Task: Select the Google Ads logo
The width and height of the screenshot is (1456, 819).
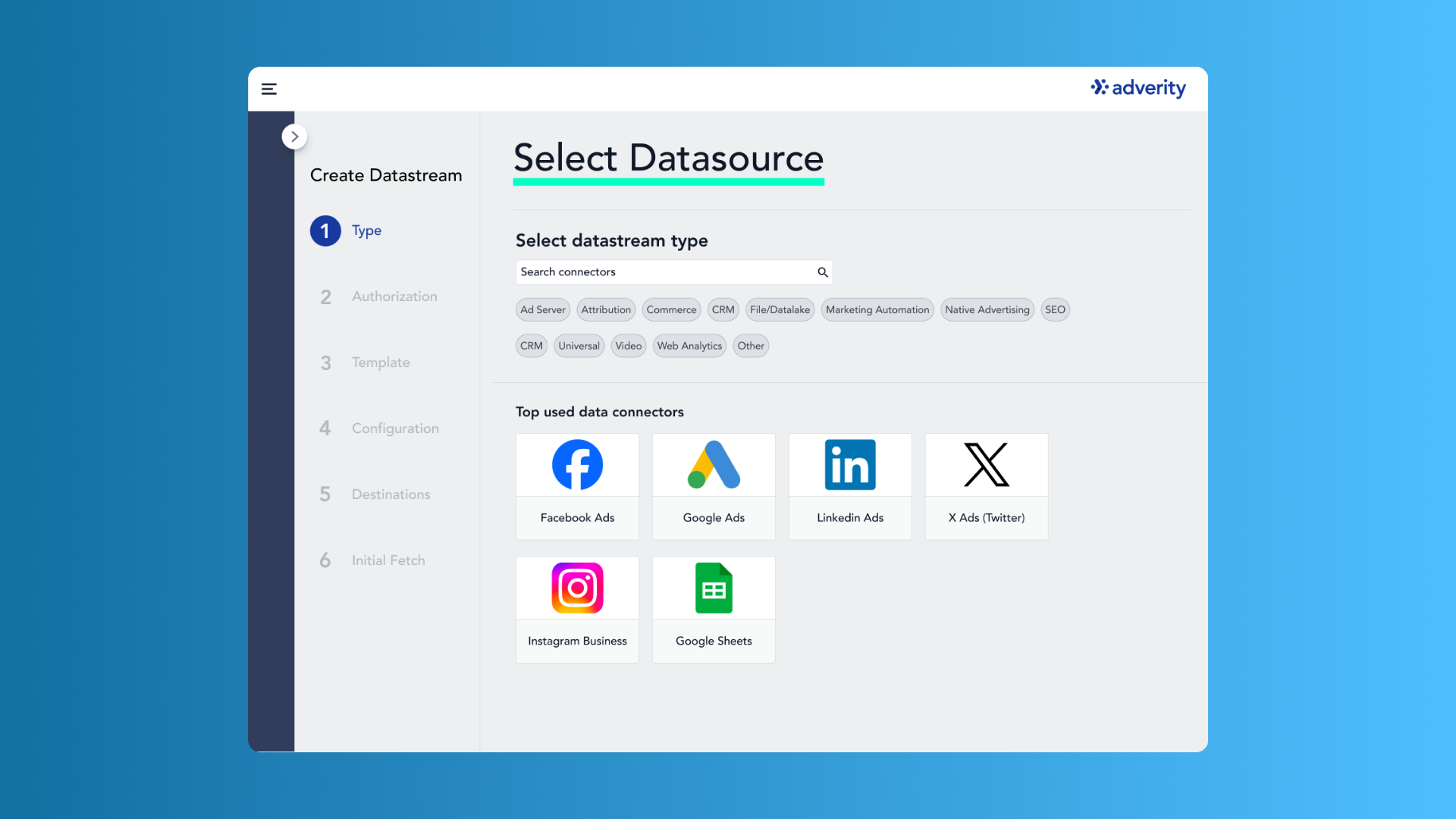Action: point(714,465)
